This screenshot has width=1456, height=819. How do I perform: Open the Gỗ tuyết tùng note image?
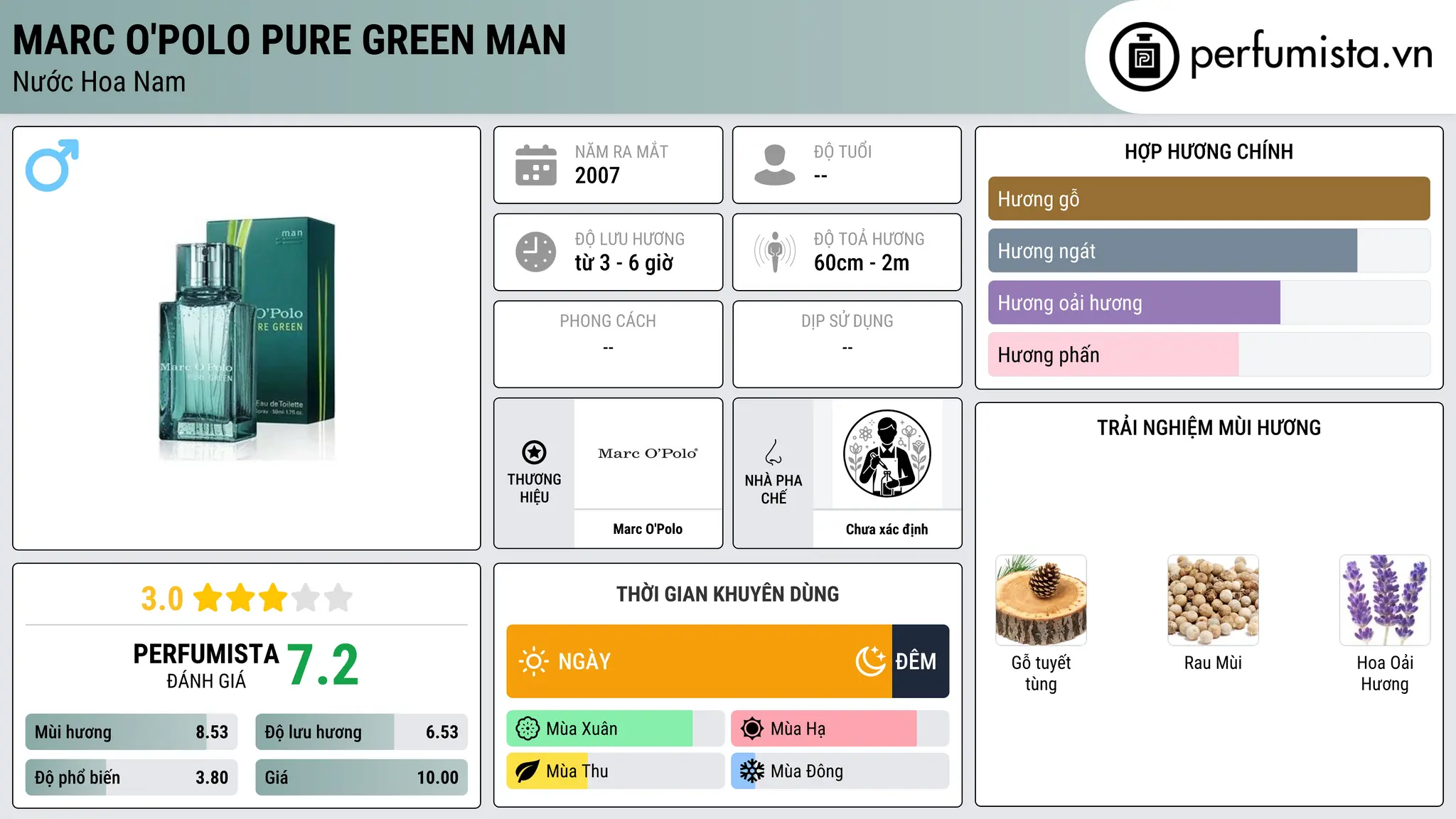pyautogui.click(x=1041, y=600)
